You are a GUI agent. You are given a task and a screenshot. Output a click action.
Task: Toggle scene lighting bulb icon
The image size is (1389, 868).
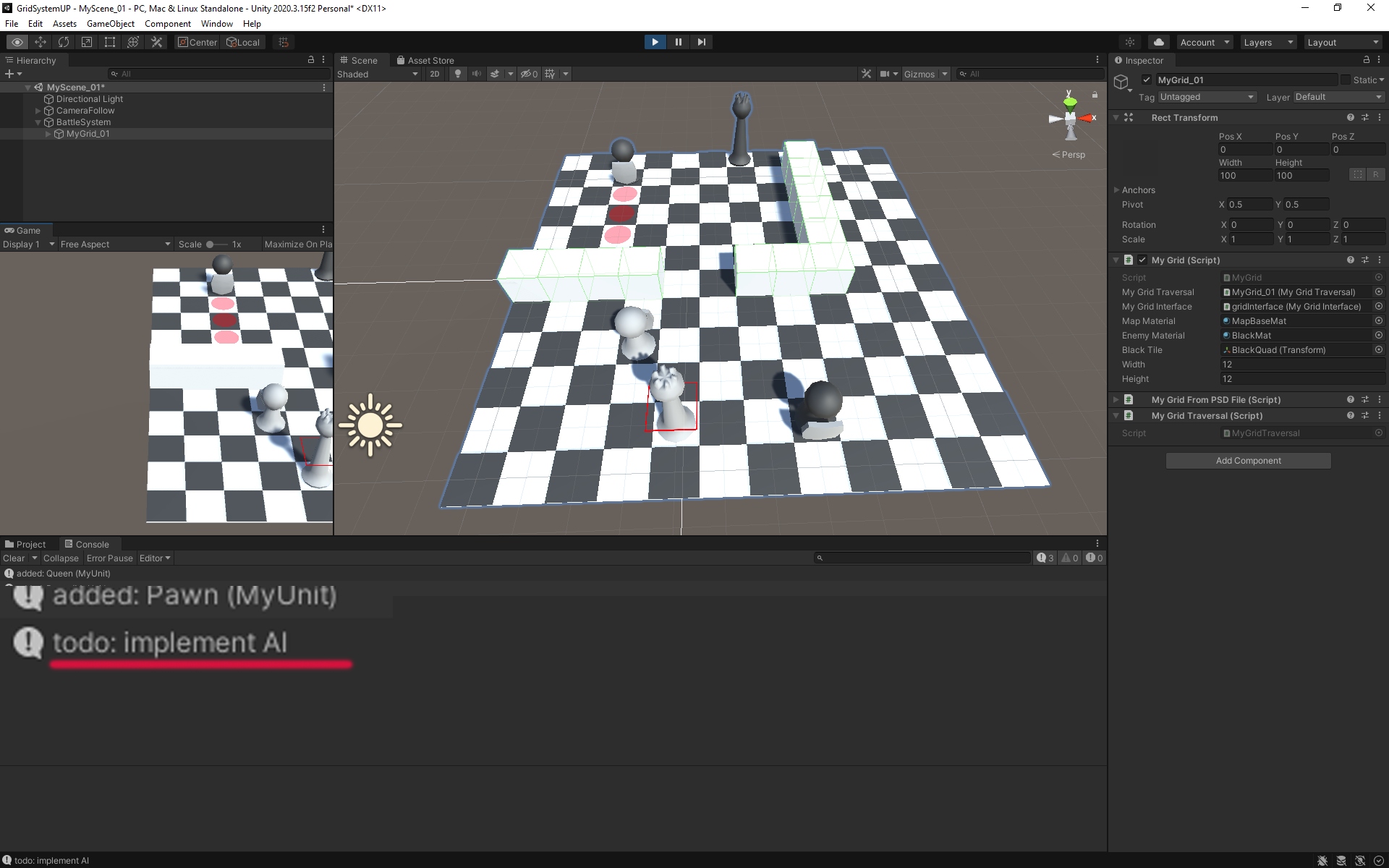tap(457, 74)
